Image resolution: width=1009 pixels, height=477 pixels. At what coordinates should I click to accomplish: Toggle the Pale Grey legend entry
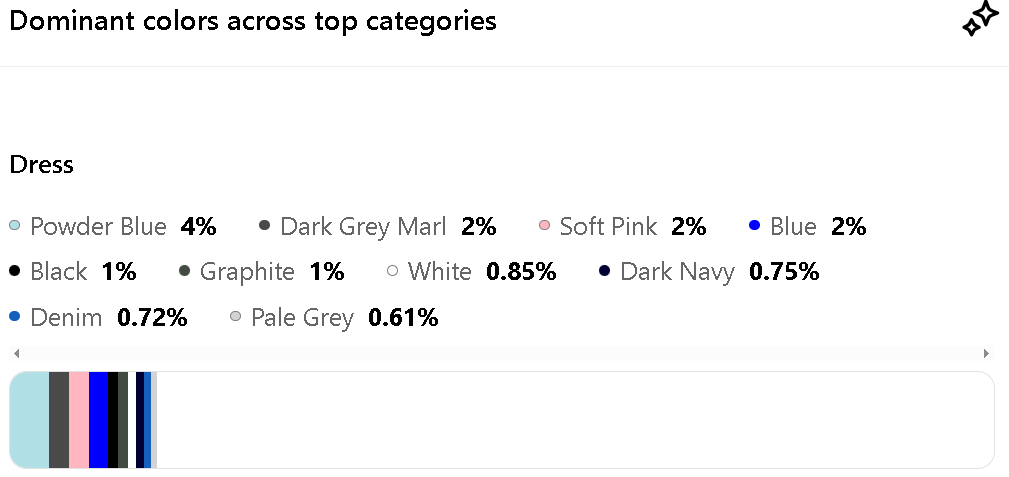(301, 318)
